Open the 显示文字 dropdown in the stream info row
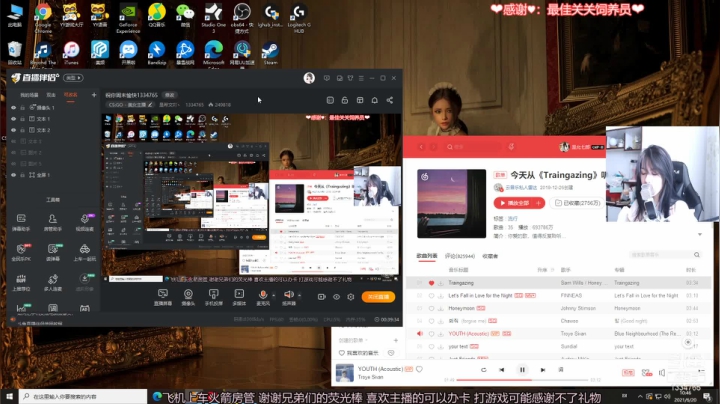The width and height of the screenshot is (720, 404). pyautogui.click(x=169, y=105)
